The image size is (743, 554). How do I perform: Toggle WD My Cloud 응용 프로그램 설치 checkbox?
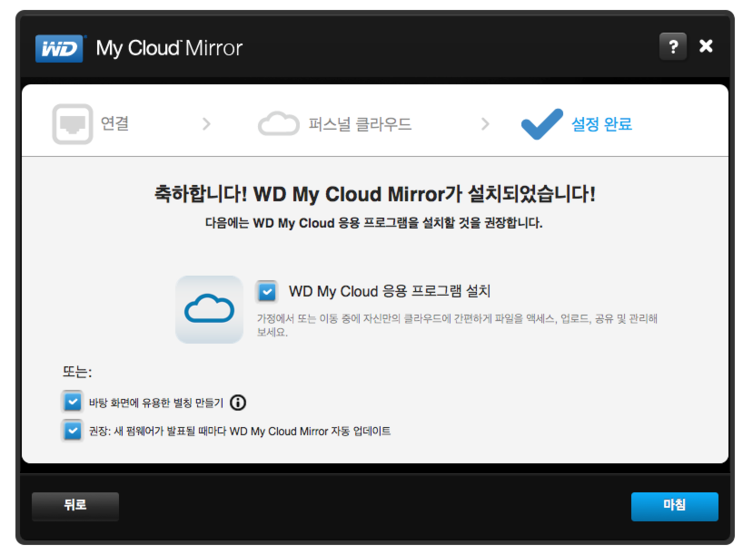(267, 291)
